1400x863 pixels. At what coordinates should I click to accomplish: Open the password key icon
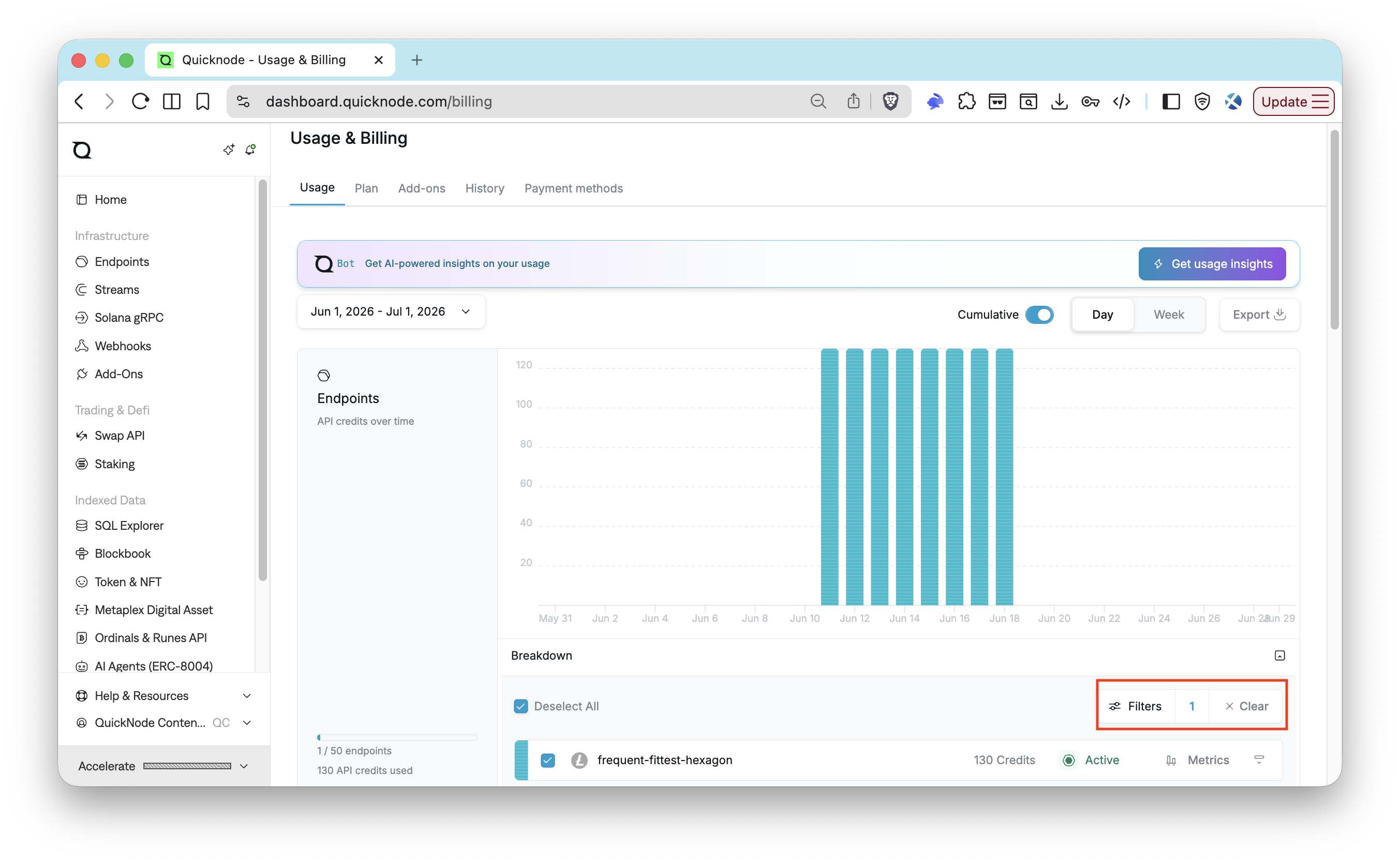pyautogui.click(x=1090, y=101)
